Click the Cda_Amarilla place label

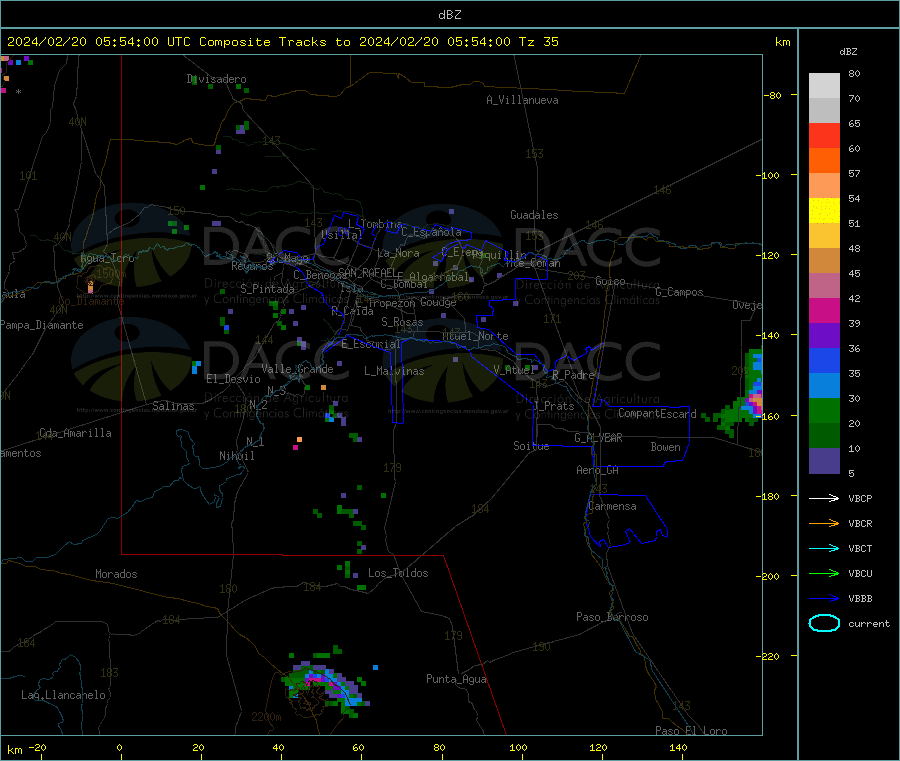point(75,433)
